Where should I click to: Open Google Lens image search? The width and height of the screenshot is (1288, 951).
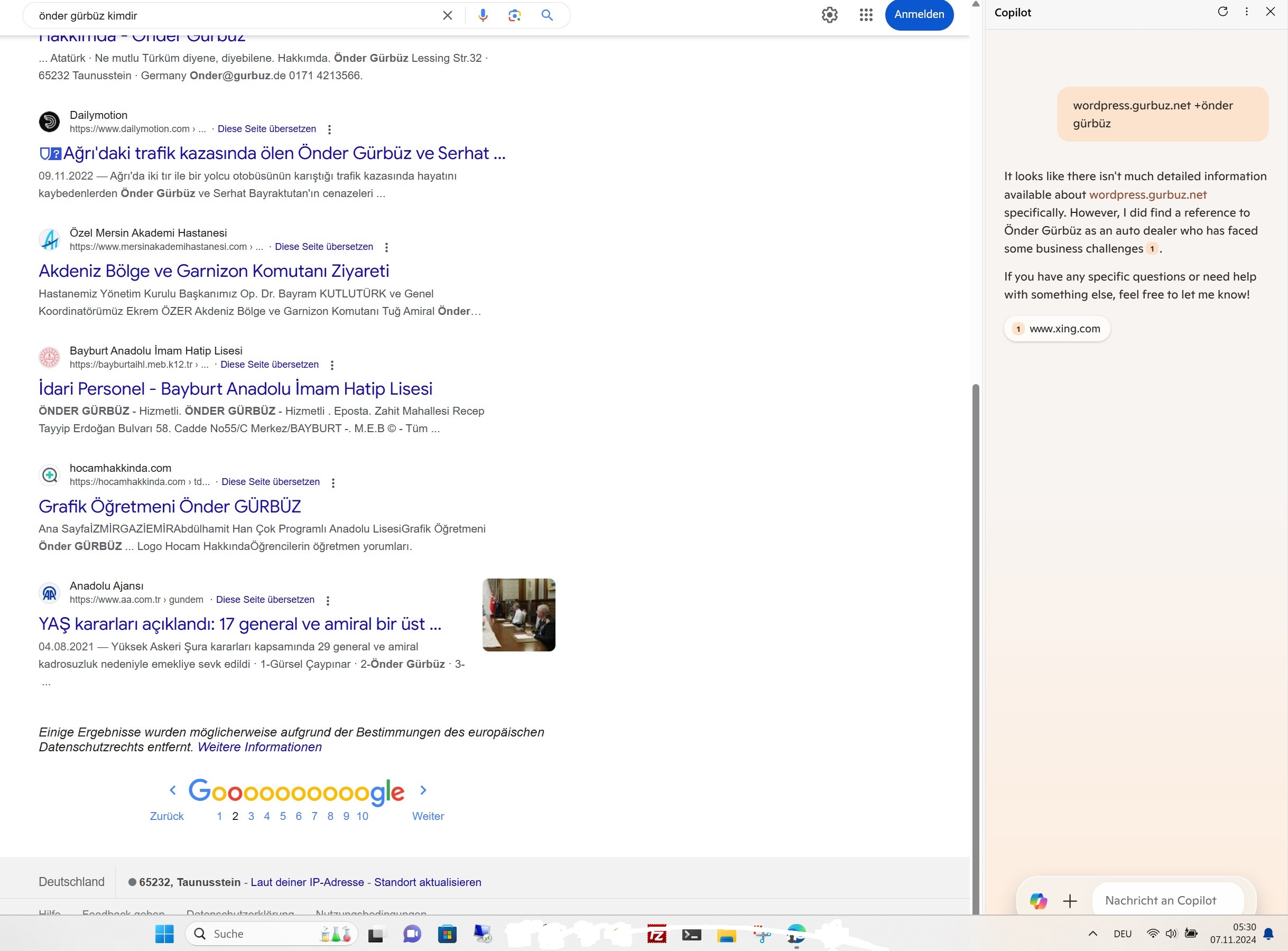[515, 15]
